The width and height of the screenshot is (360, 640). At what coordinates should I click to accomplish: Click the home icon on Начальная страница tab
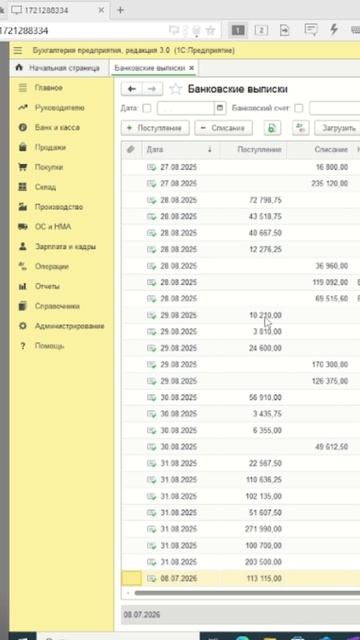click(19, 68)
